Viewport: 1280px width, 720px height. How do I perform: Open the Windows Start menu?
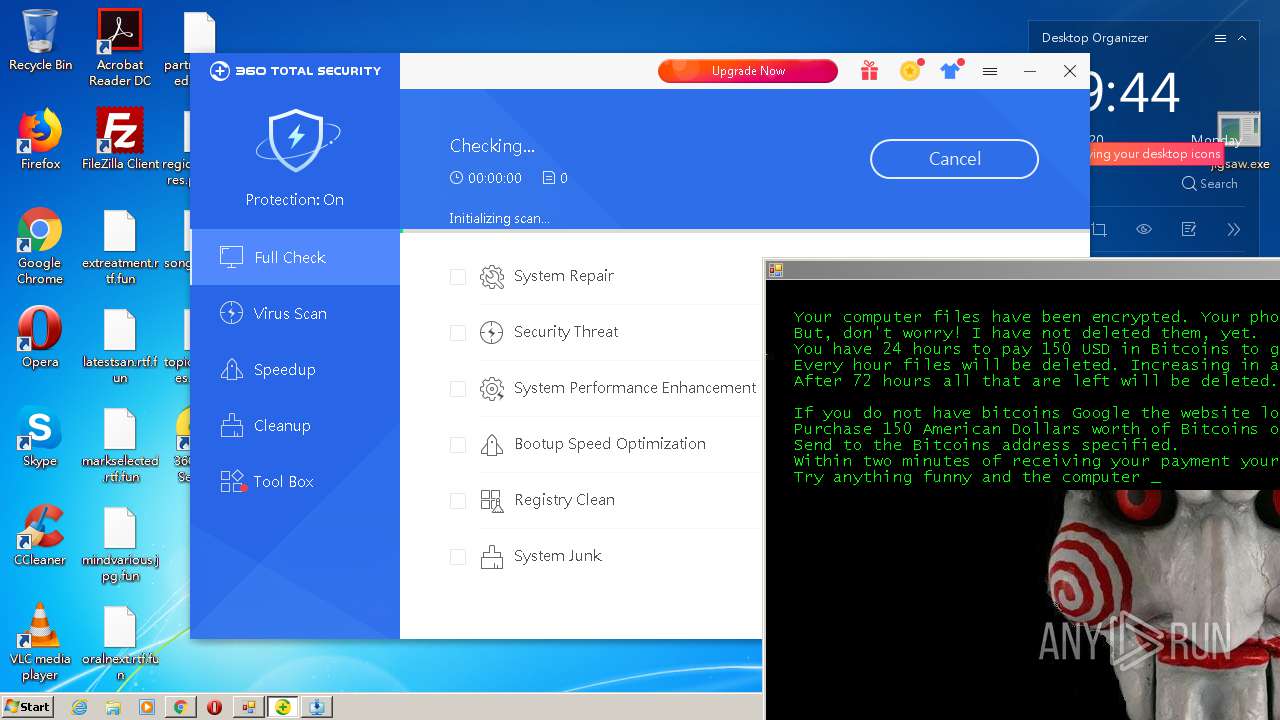coord(27,706)
